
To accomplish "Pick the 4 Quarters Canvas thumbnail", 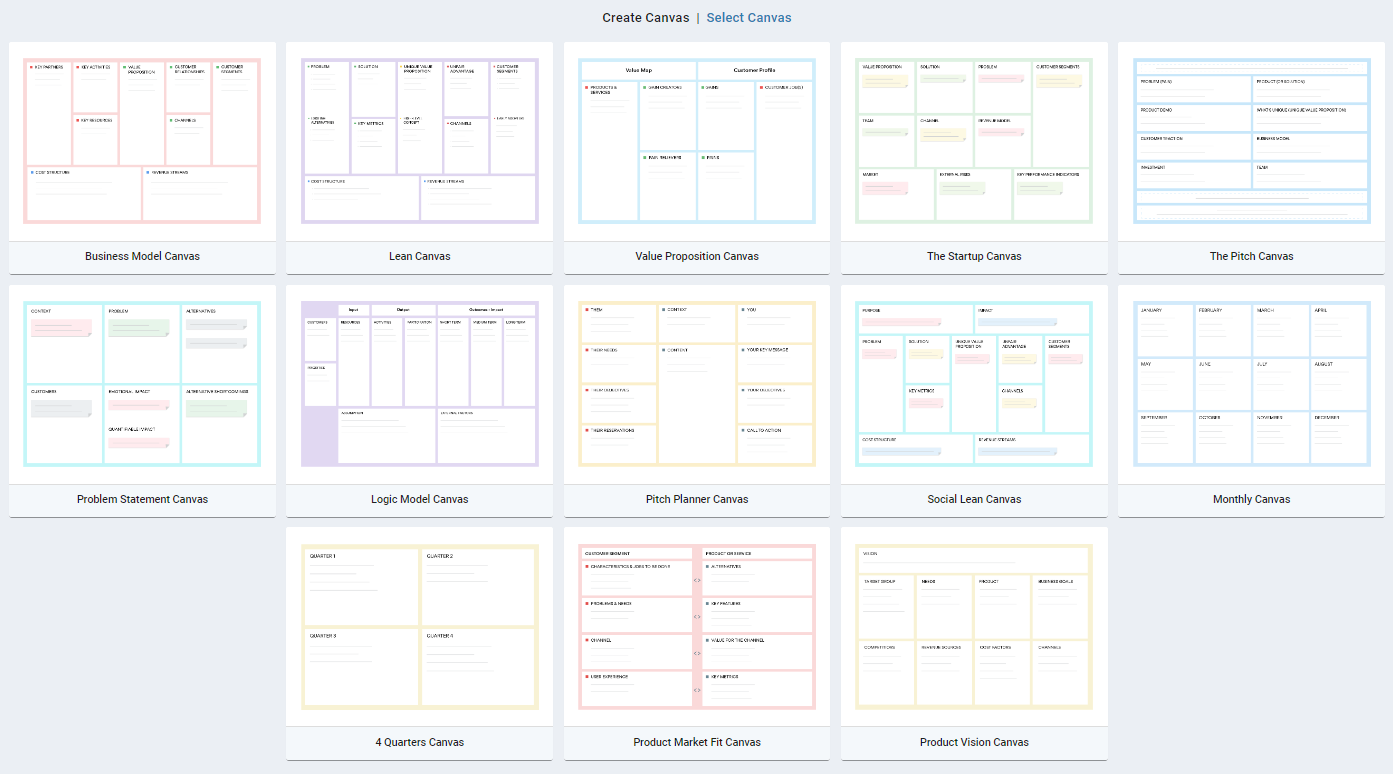I will point(418,626).
